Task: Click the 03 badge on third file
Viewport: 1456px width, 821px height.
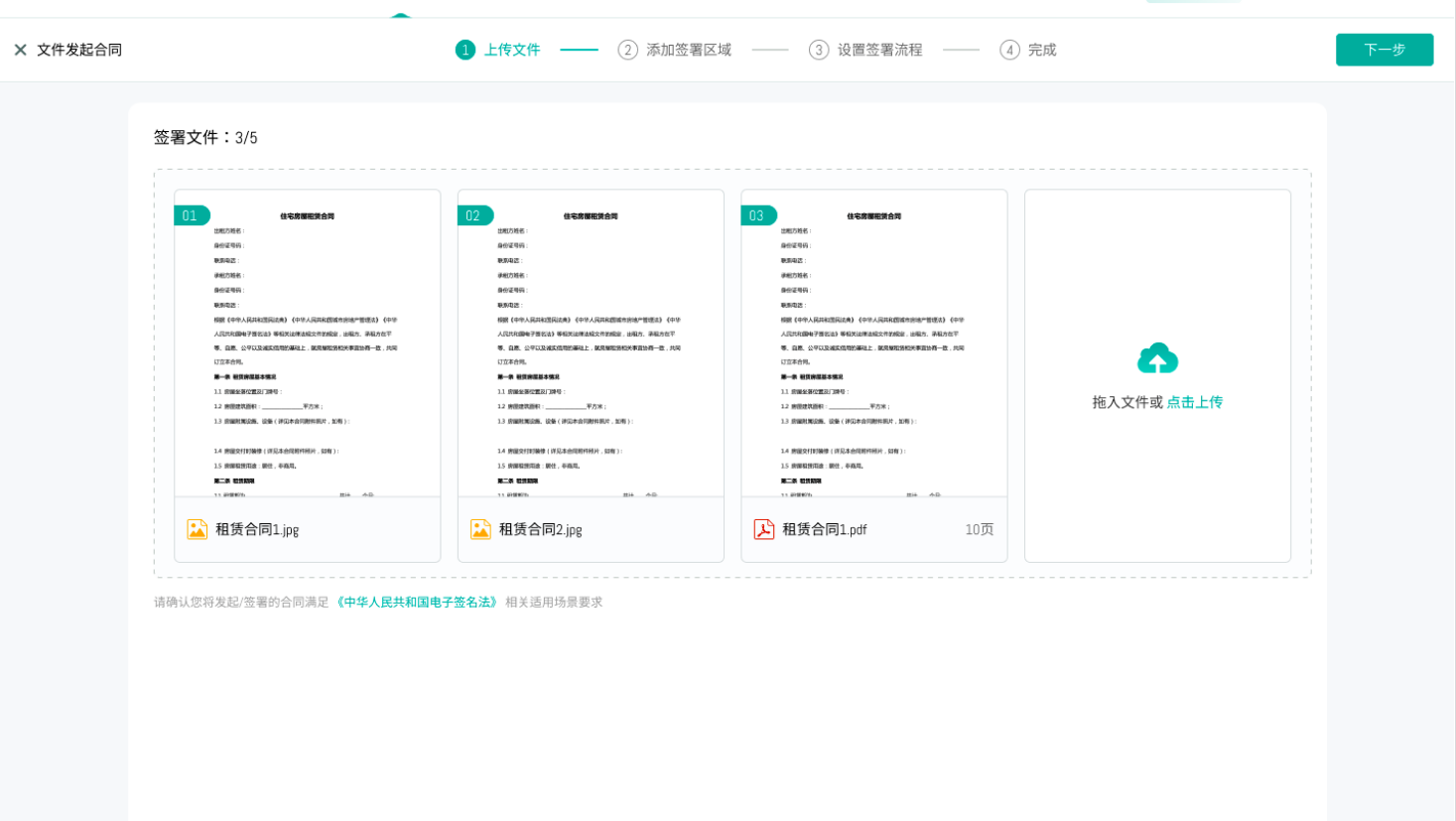Action: click(758, 215)
